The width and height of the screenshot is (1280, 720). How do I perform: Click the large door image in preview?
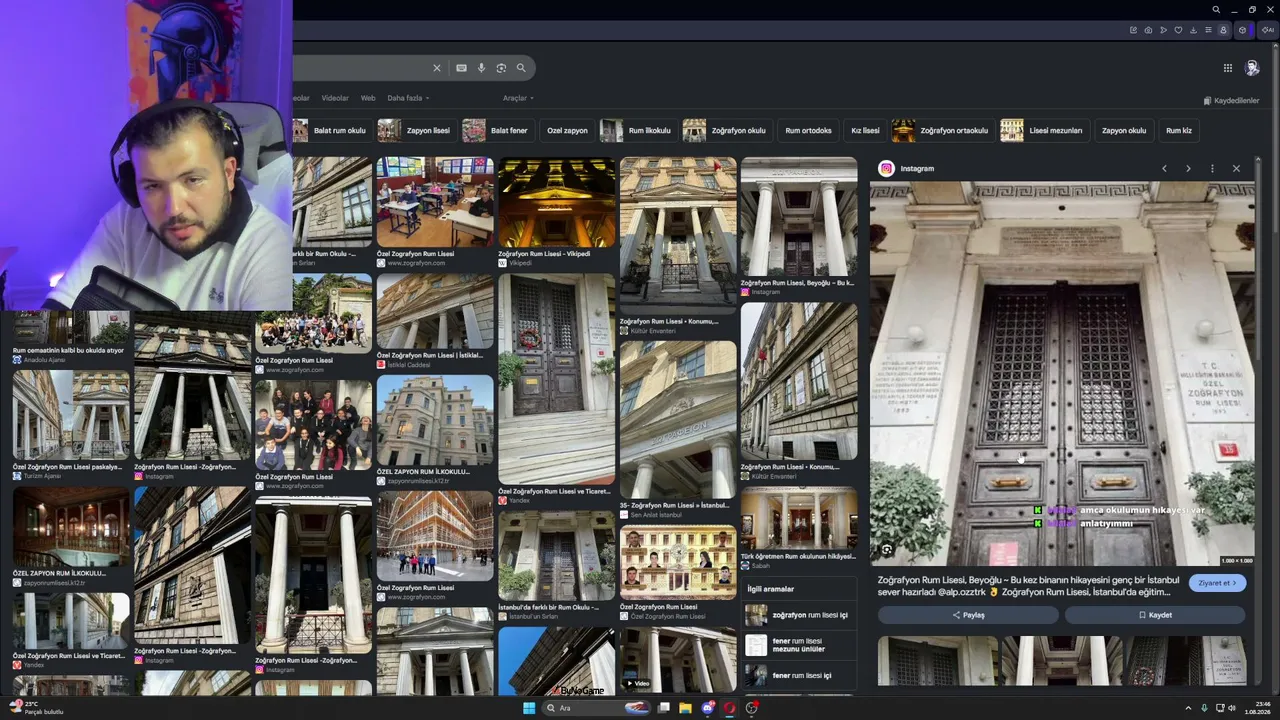click(1062, 374)
